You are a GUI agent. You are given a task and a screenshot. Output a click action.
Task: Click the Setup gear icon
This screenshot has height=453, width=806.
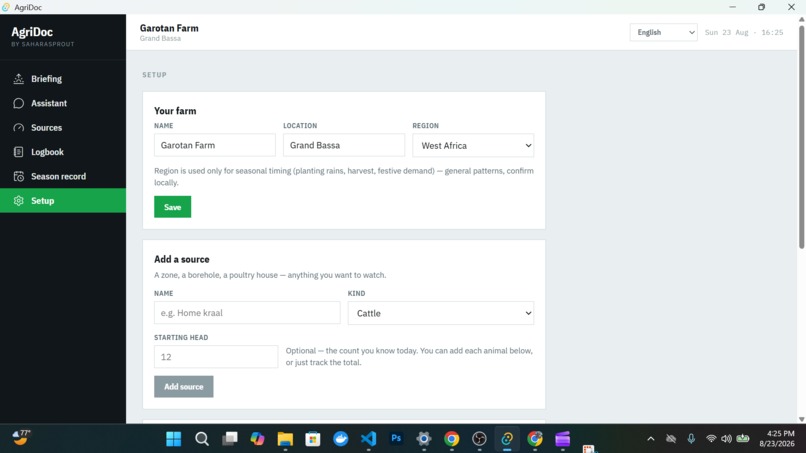[19, 201]
